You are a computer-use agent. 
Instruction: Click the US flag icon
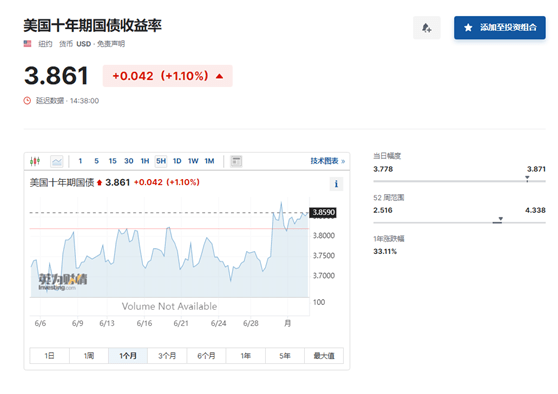pyautogui.click(x=27, y=43)
